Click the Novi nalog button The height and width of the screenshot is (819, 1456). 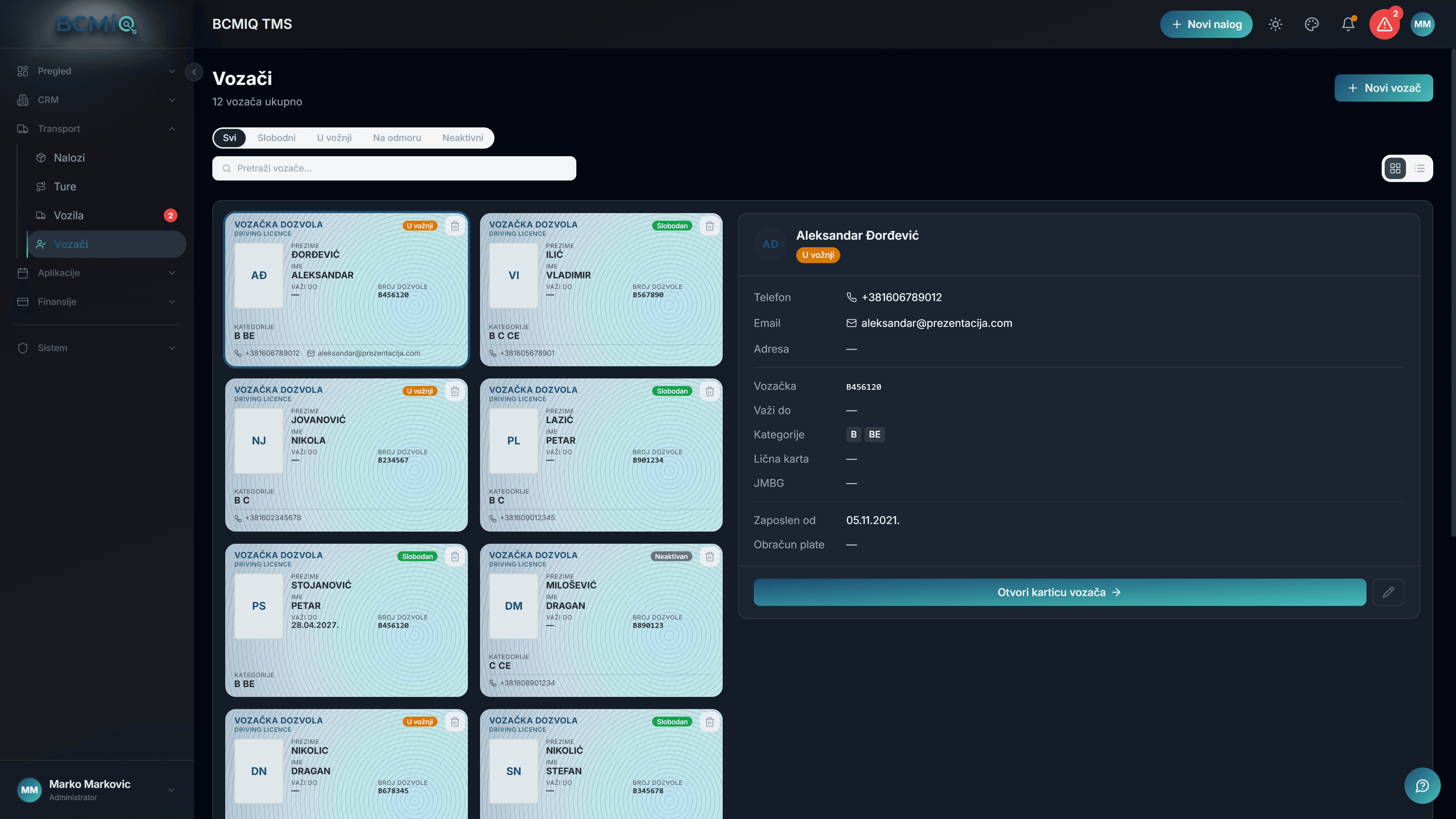click(x=1206, y=24)
